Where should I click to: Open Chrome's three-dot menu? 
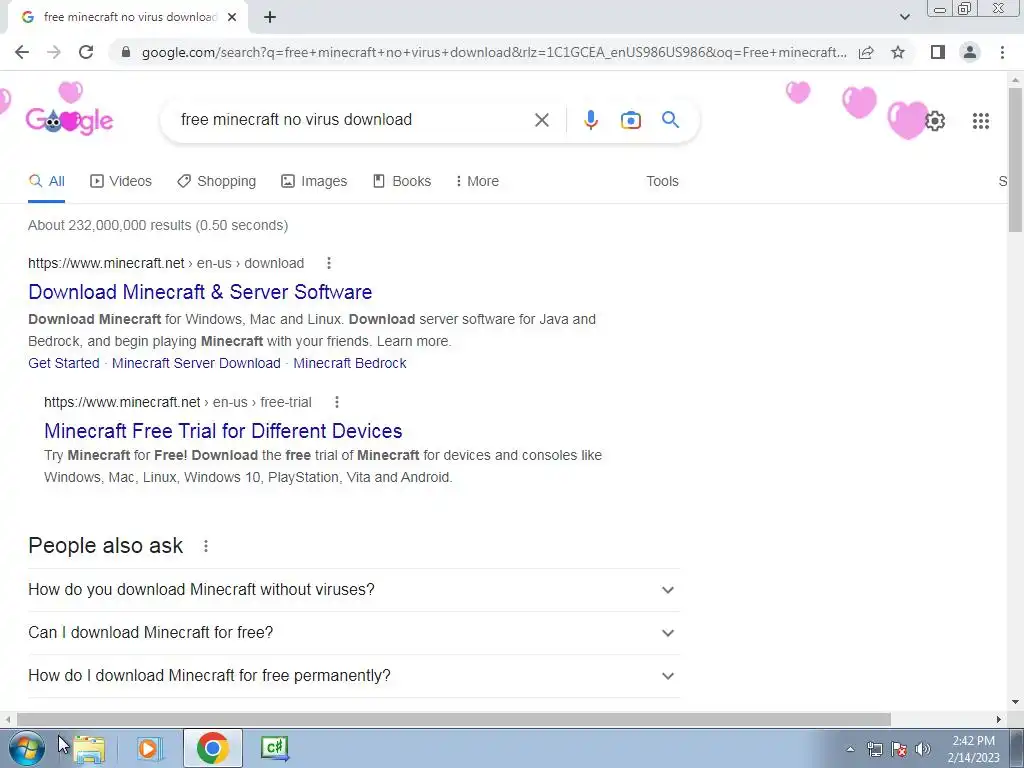(x=1002, y=52)
